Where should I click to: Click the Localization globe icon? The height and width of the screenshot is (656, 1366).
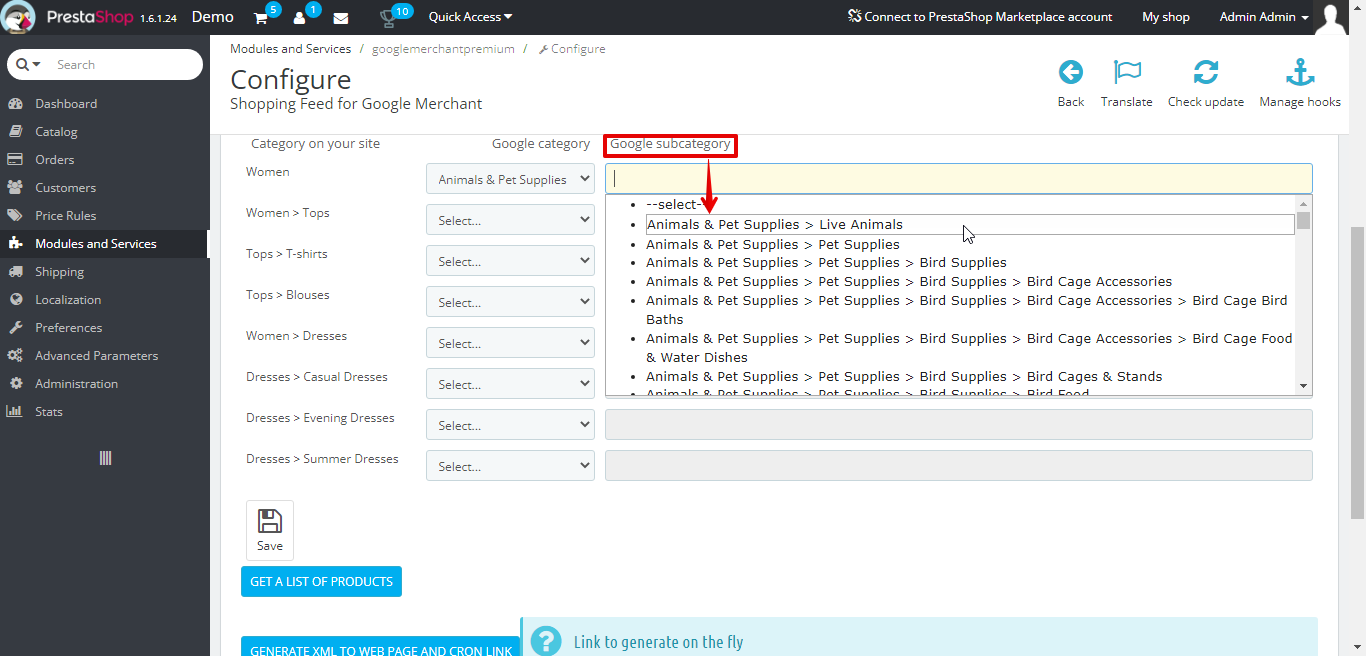(x=15, y=300)
